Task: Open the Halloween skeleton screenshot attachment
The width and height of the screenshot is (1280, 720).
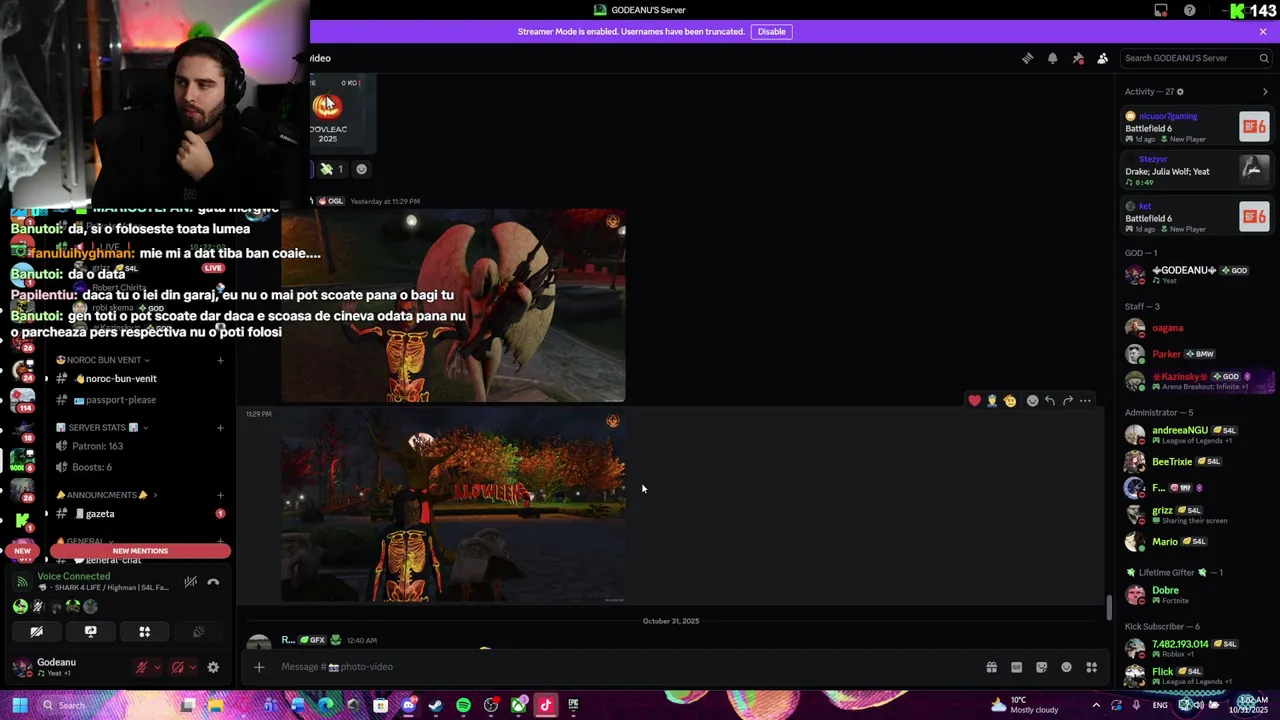Action: 453,506
